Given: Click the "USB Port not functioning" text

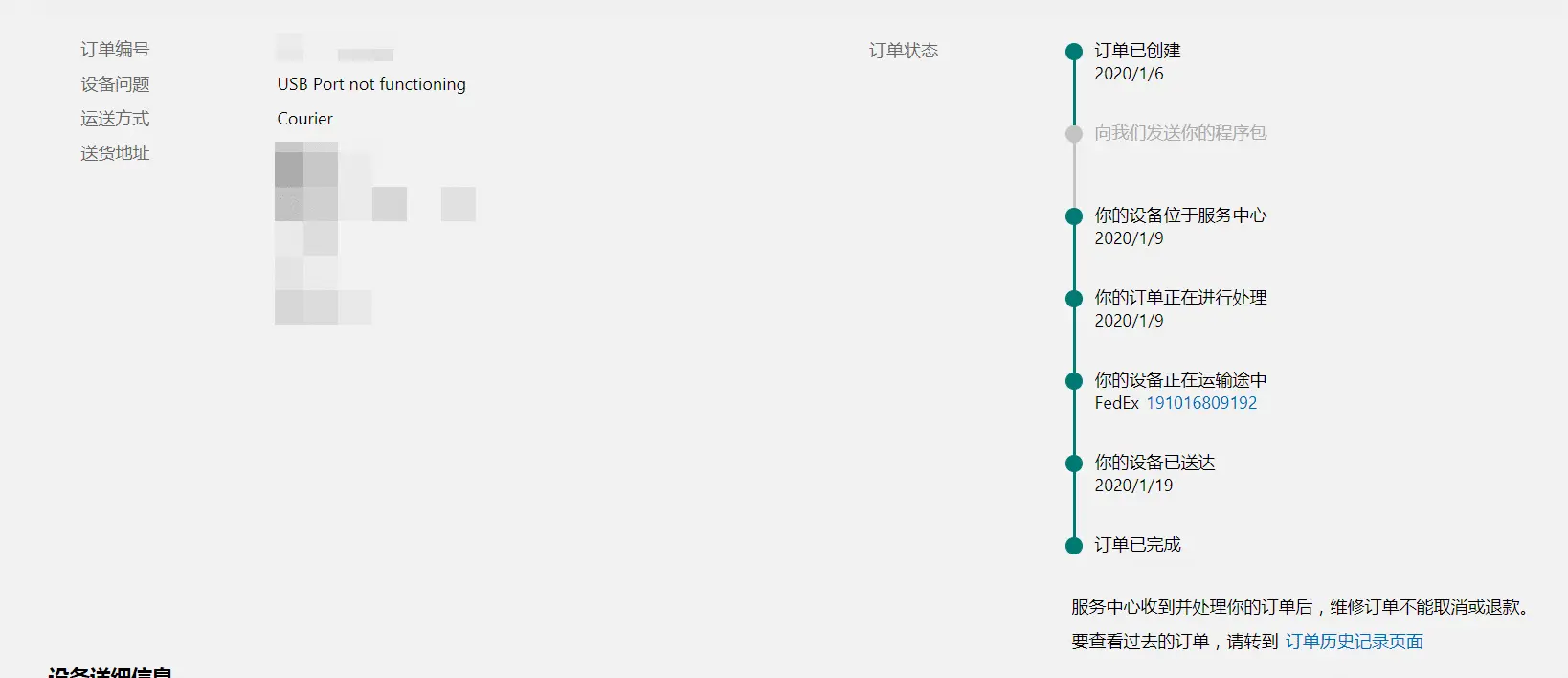Looking at the screenshot, I should 371,84.
